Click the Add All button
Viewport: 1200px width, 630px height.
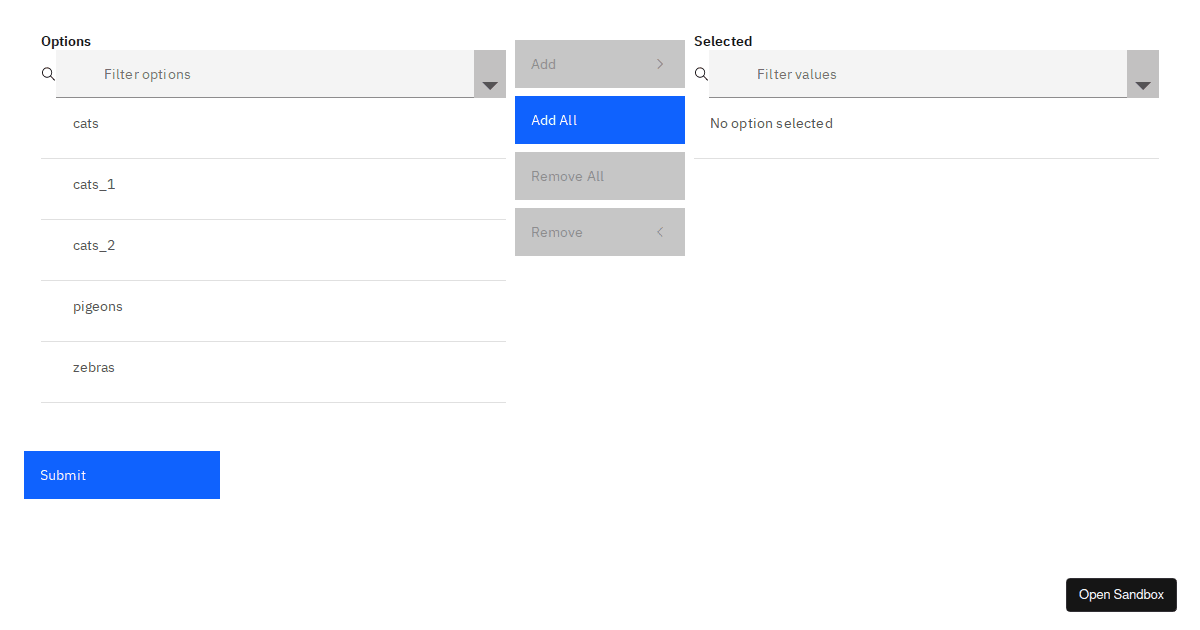click(x=599, y=119)
